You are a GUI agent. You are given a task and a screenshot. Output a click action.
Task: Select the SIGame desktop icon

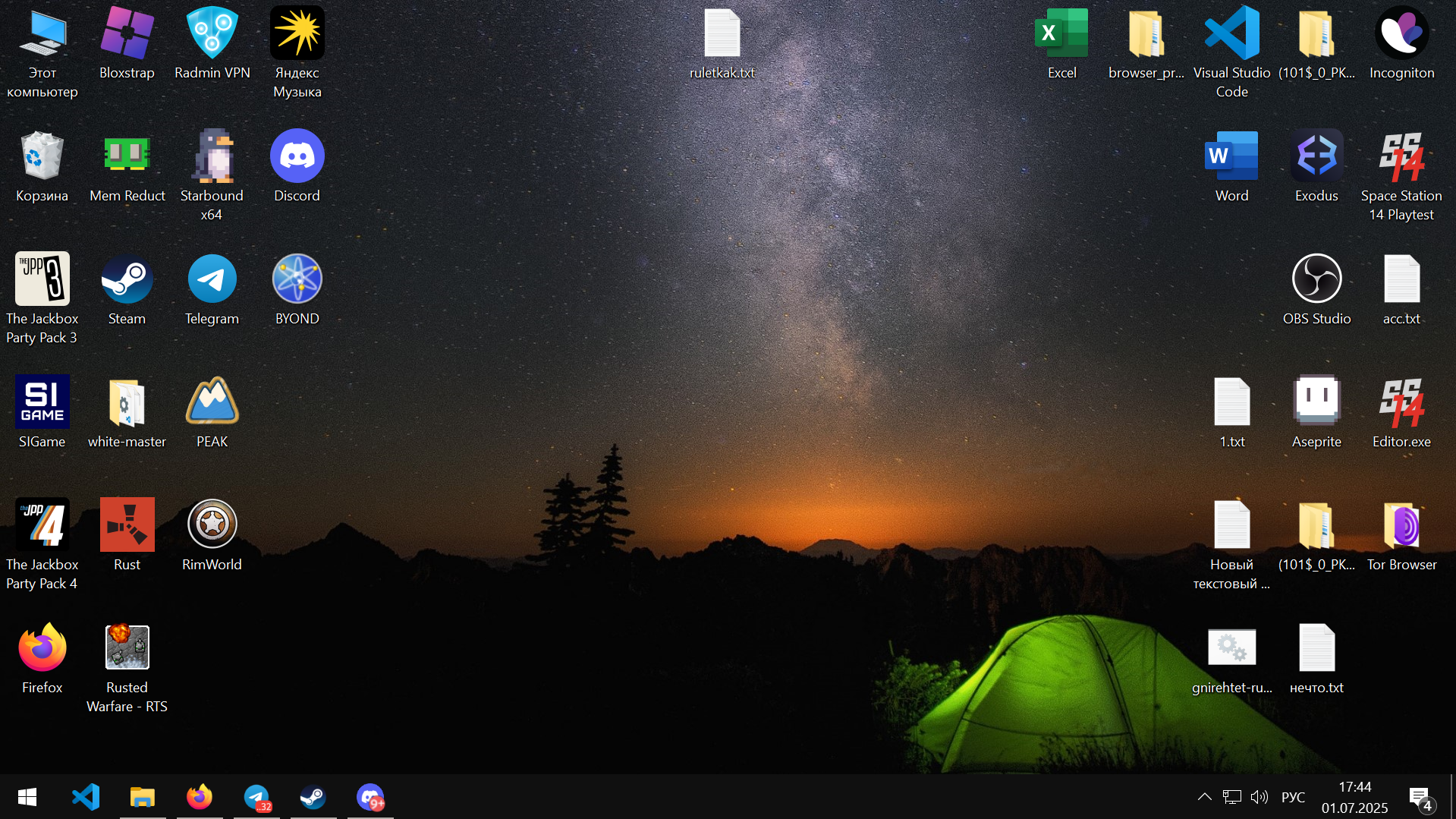(x=42, y=413)
